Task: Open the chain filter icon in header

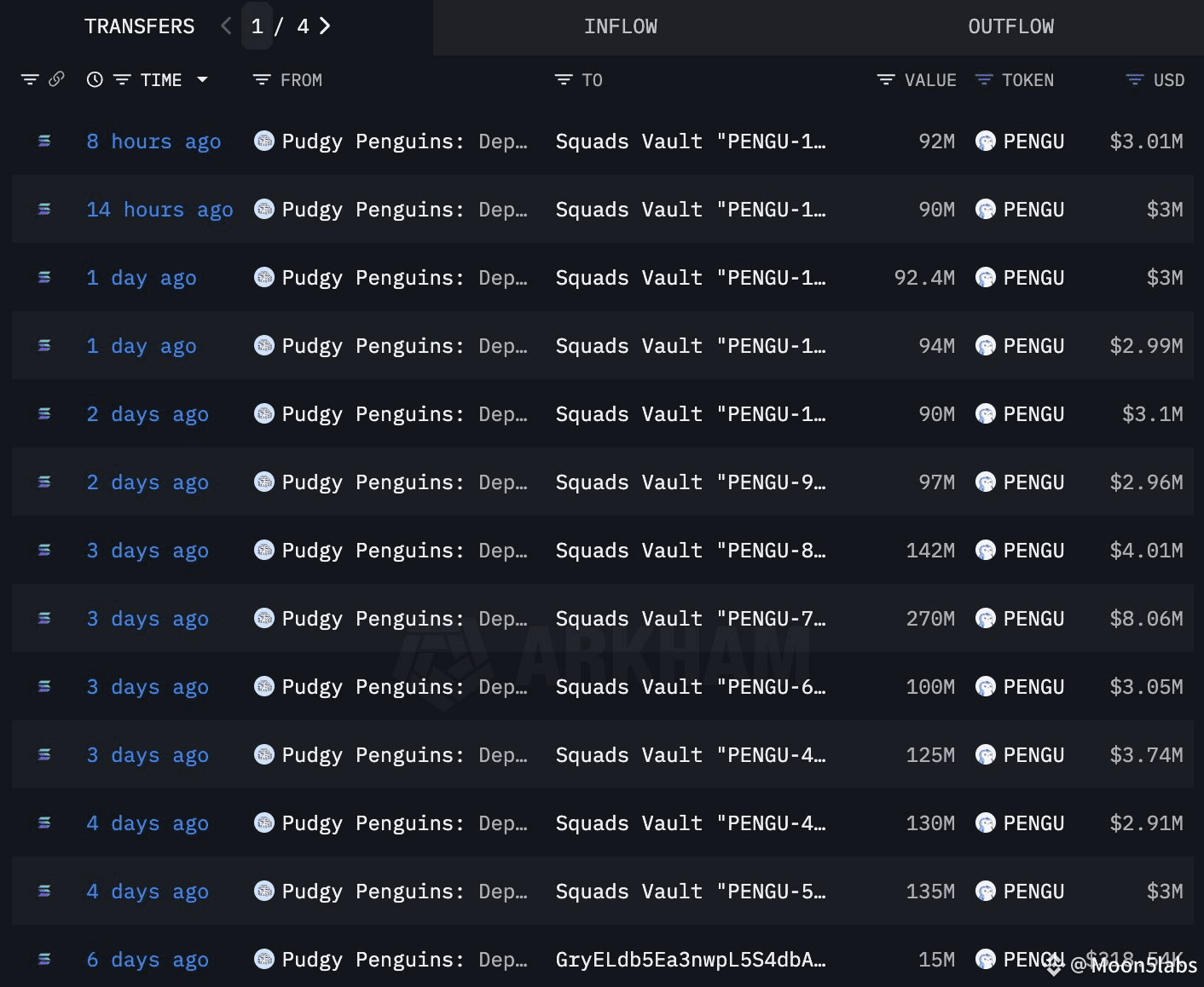Action: 30,80
